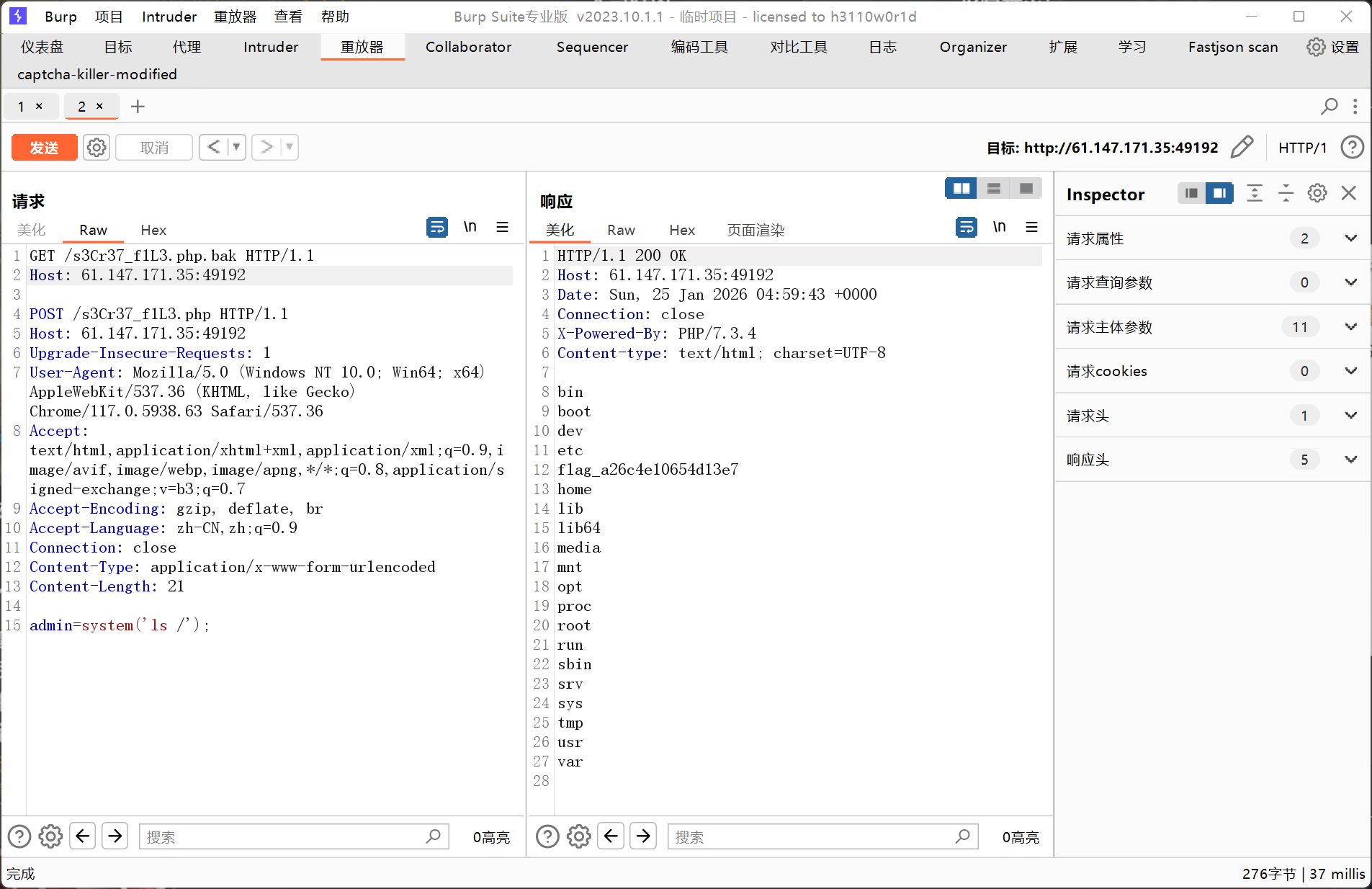Open the Organizer tab

point(973,47)
